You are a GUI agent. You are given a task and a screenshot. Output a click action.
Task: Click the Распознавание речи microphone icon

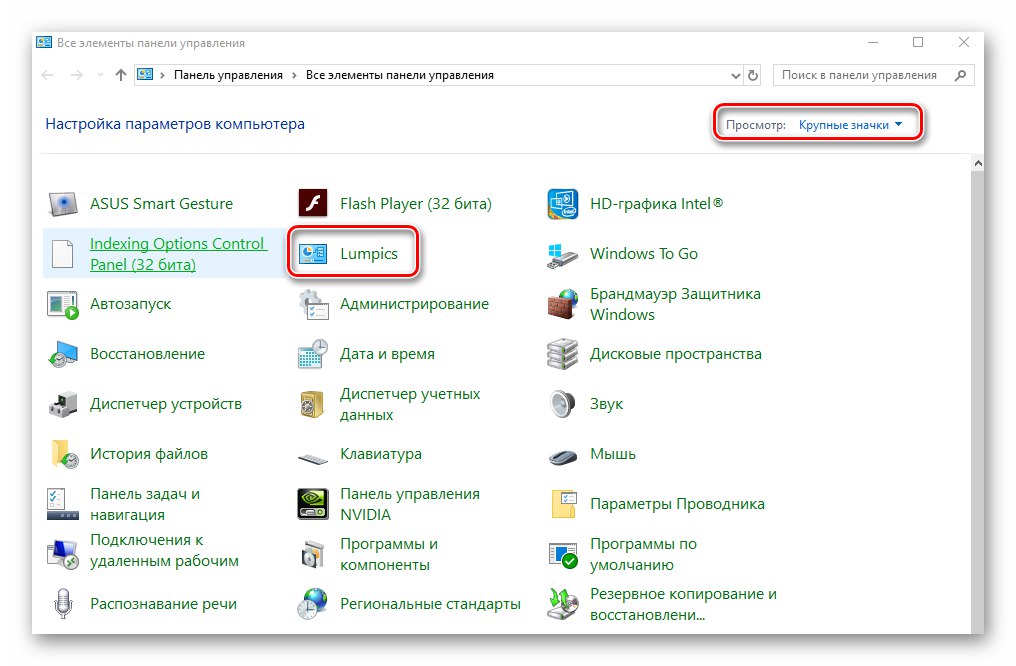click(63, 603)
